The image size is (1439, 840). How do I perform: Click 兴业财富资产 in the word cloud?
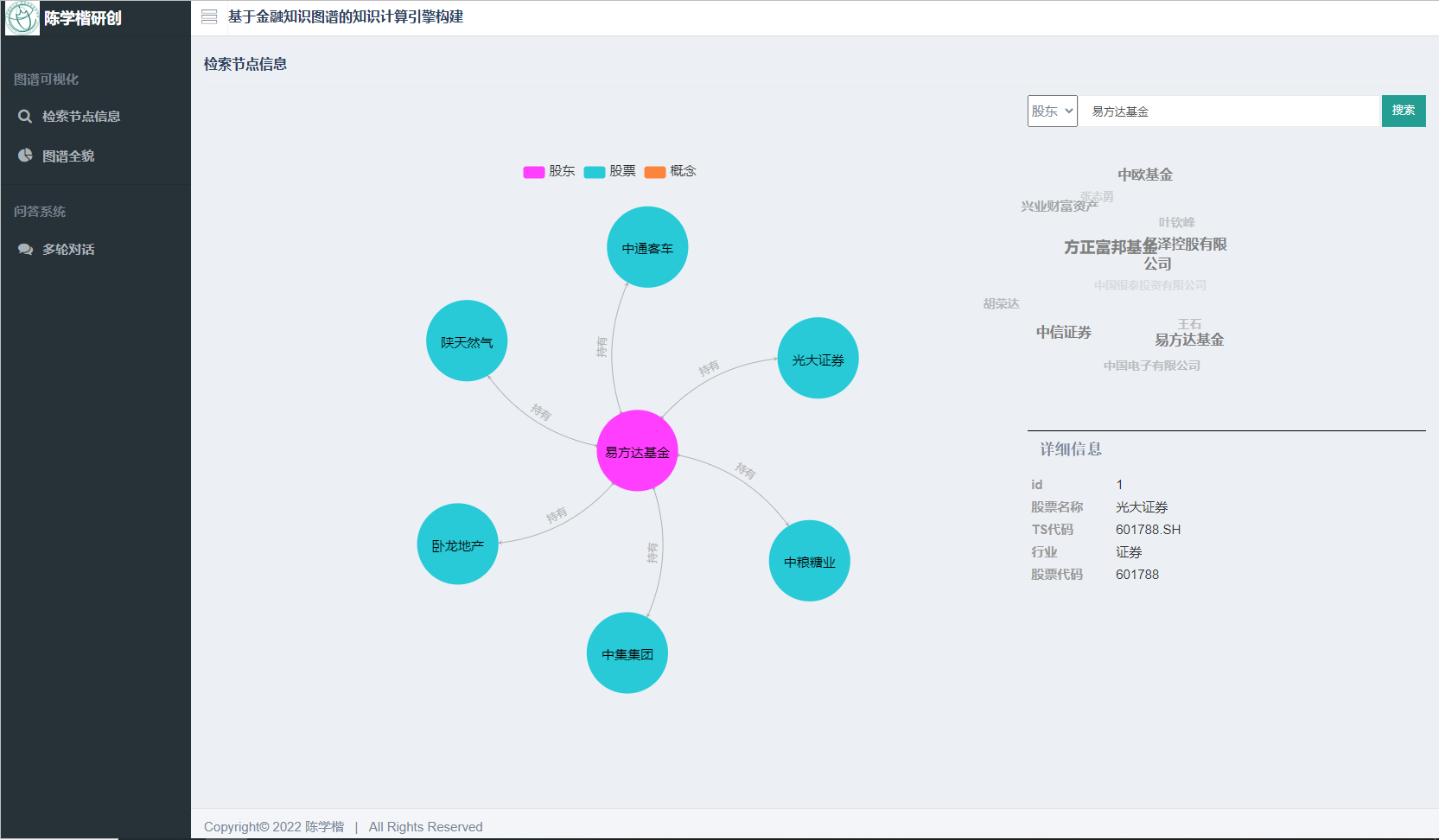[1060, 206]
